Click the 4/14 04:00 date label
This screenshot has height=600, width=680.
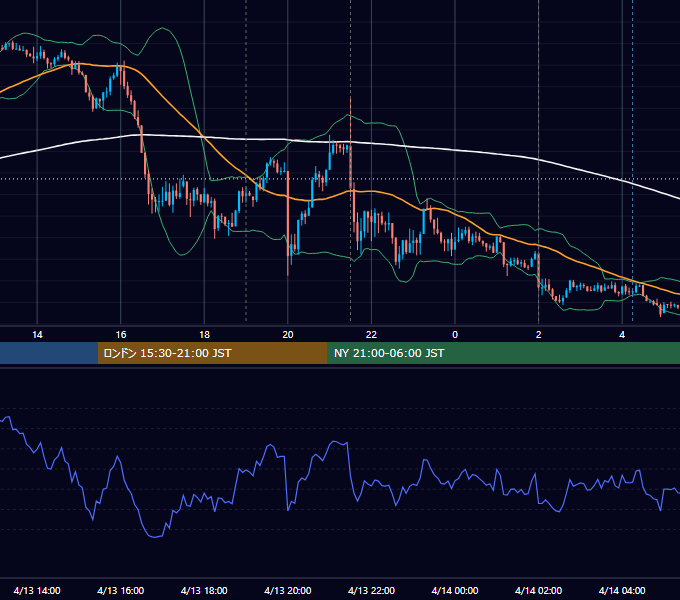[x=622, y=590]
